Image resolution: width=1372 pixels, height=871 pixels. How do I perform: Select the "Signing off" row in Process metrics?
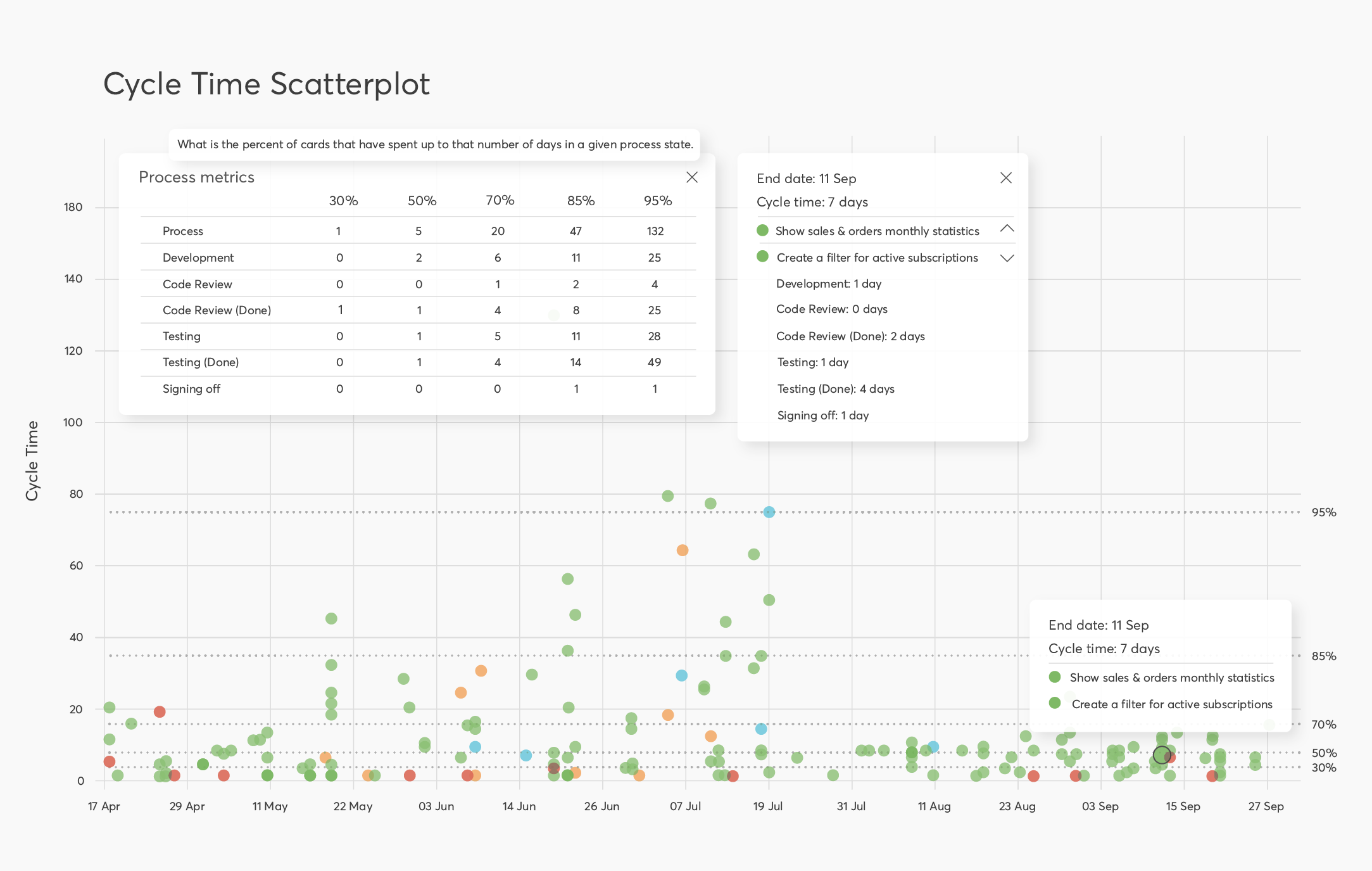tap(191, 388)
